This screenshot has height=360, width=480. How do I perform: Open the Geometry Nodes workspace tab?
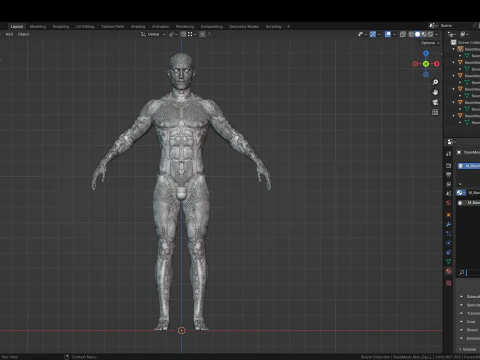(244, 26)
